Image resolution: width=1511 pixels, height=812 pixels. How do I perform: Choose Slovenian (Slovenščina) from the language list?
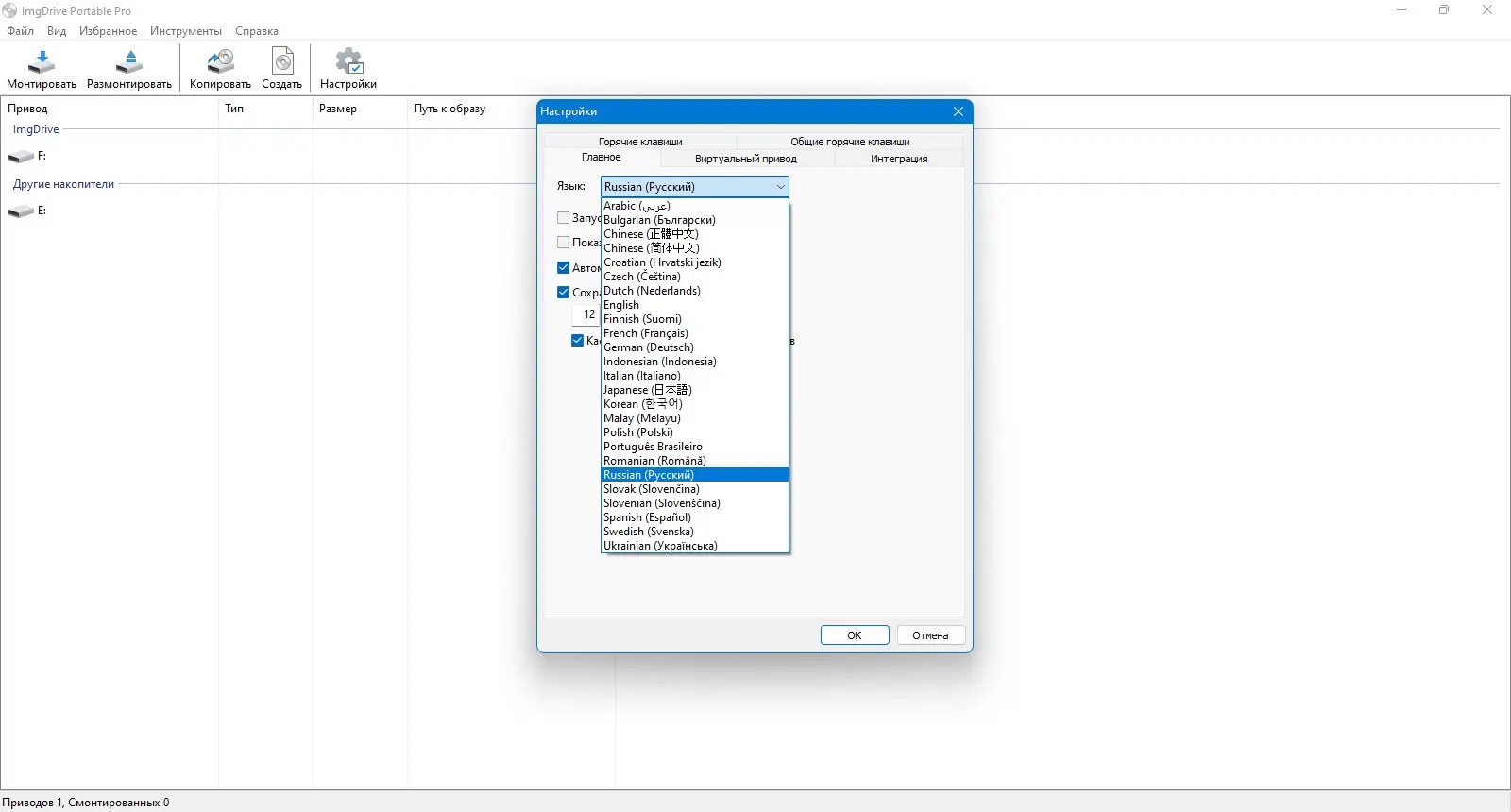tap(695, 503)
